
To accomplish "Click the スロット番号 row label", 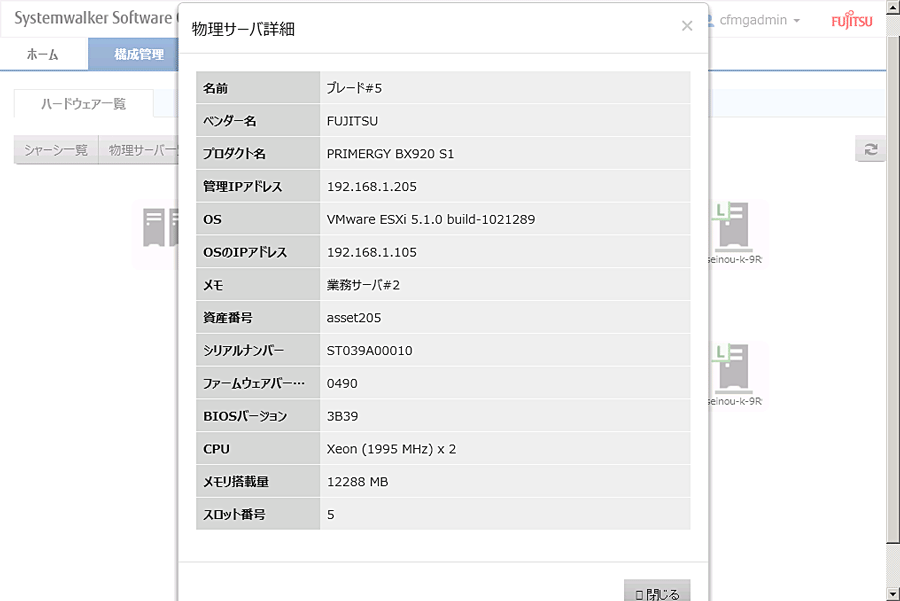I will click(x=234, y=514).
